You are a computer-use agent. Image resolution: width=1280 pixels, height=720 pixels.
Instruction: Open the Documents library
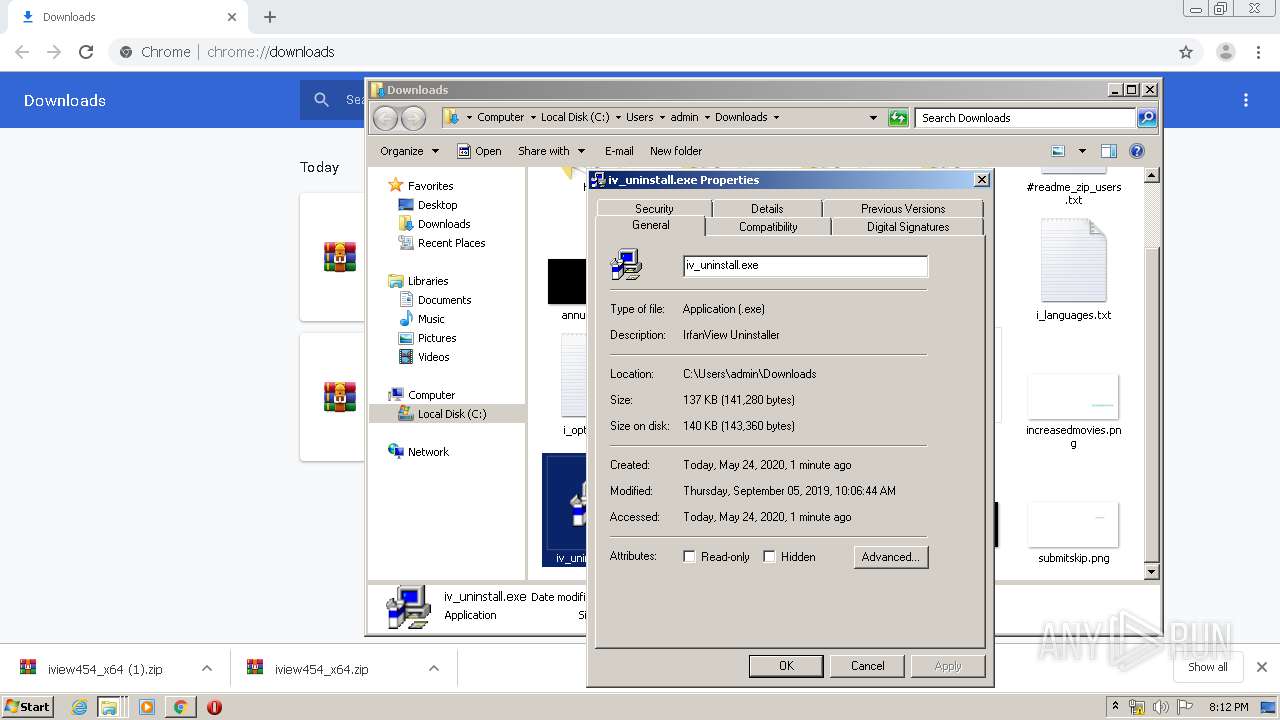[444, 300]
